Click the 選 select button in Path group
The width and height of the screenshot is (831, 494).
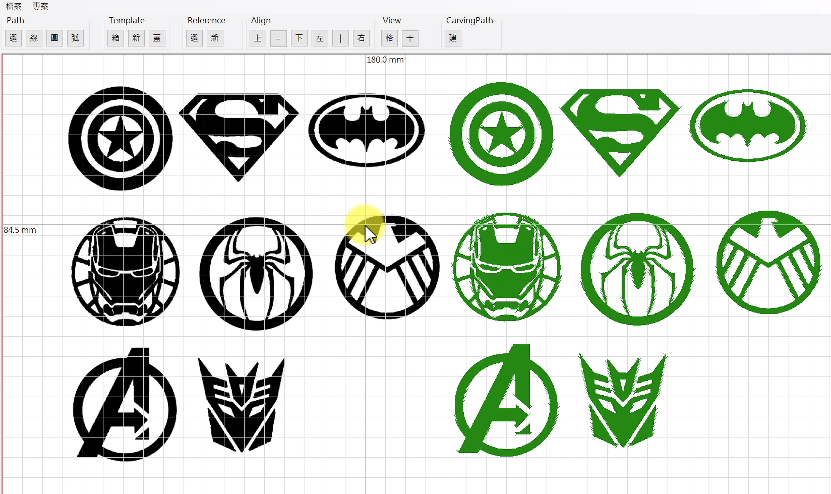pyautogui.click(x=14, y=38)
